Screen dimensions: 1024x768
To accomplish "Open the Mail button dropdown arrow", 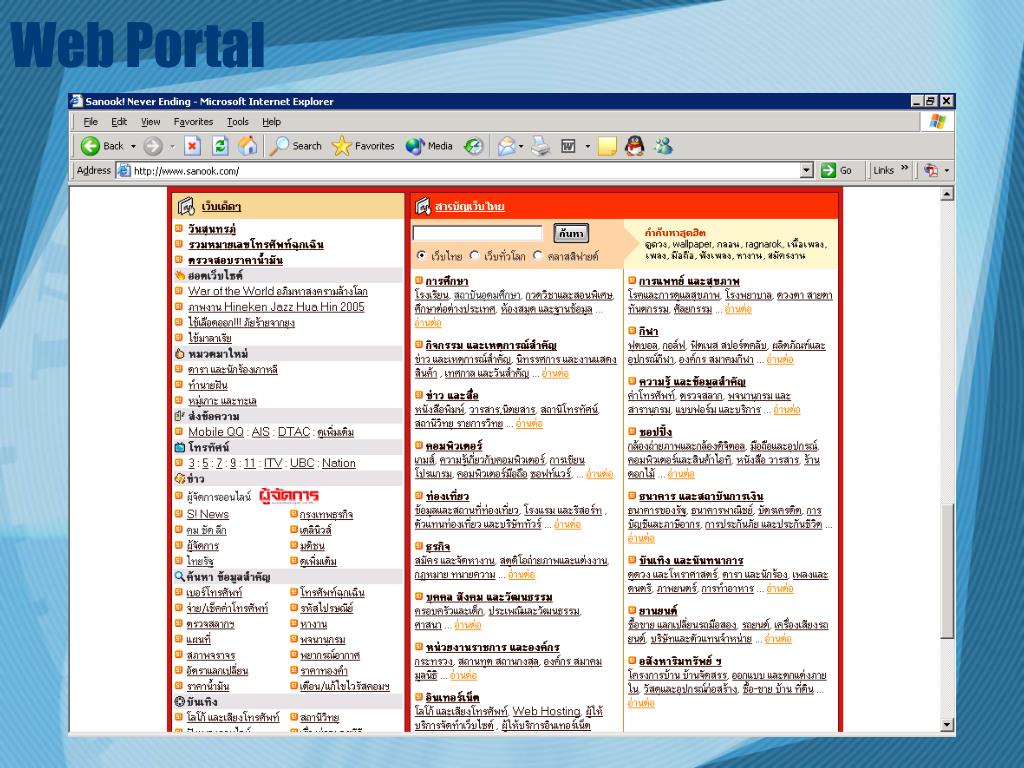I will tap(521, 146).
